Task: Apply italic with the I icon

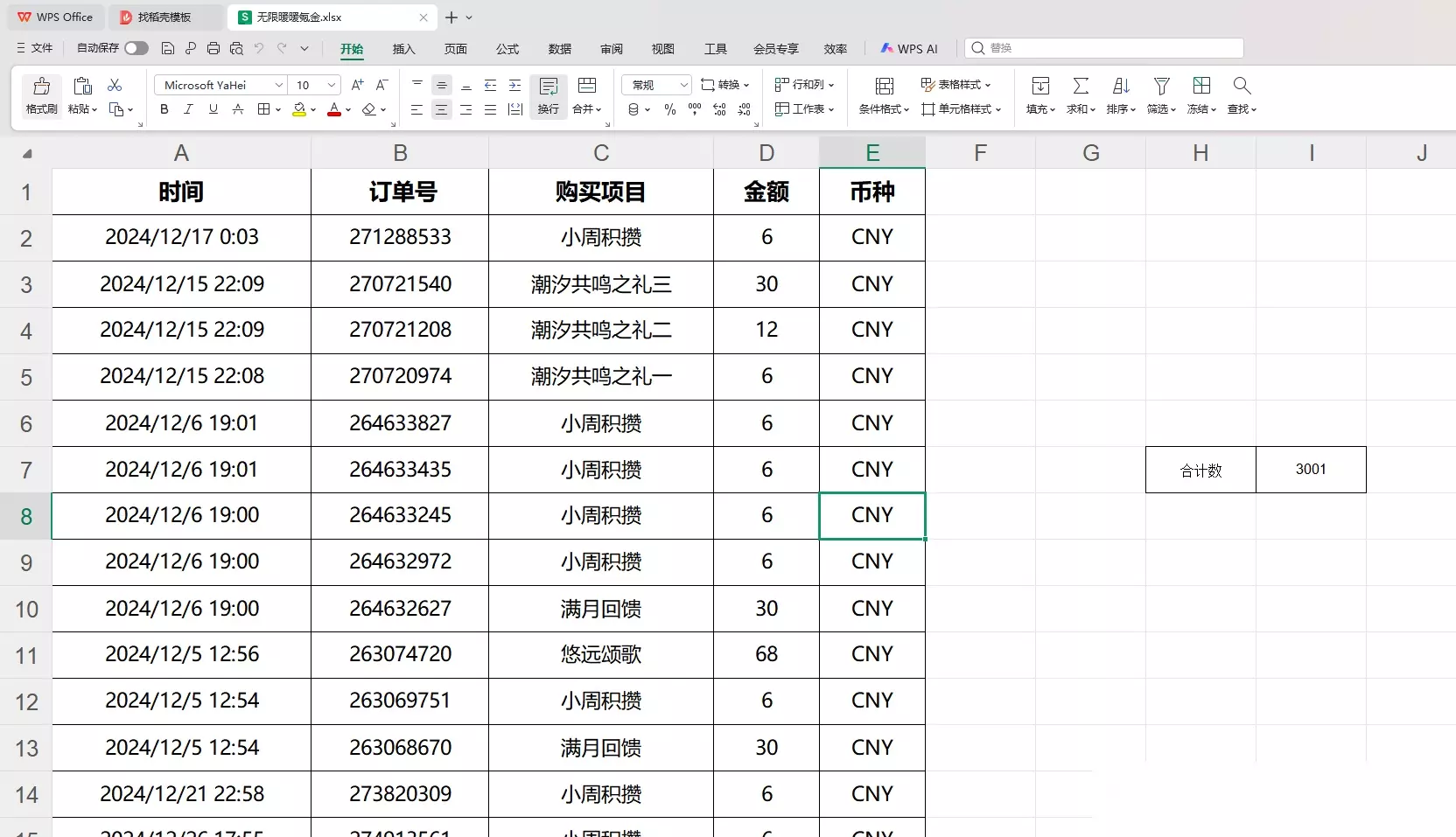Action: point(188,109)
